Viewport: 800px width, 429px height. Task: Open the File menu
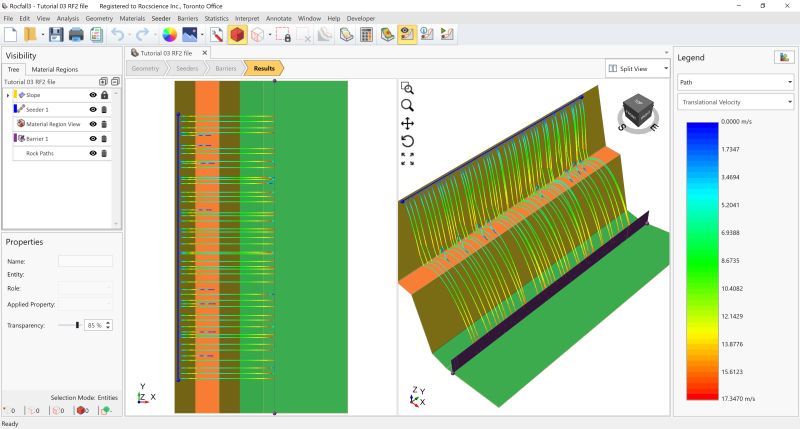pos(8,18)
